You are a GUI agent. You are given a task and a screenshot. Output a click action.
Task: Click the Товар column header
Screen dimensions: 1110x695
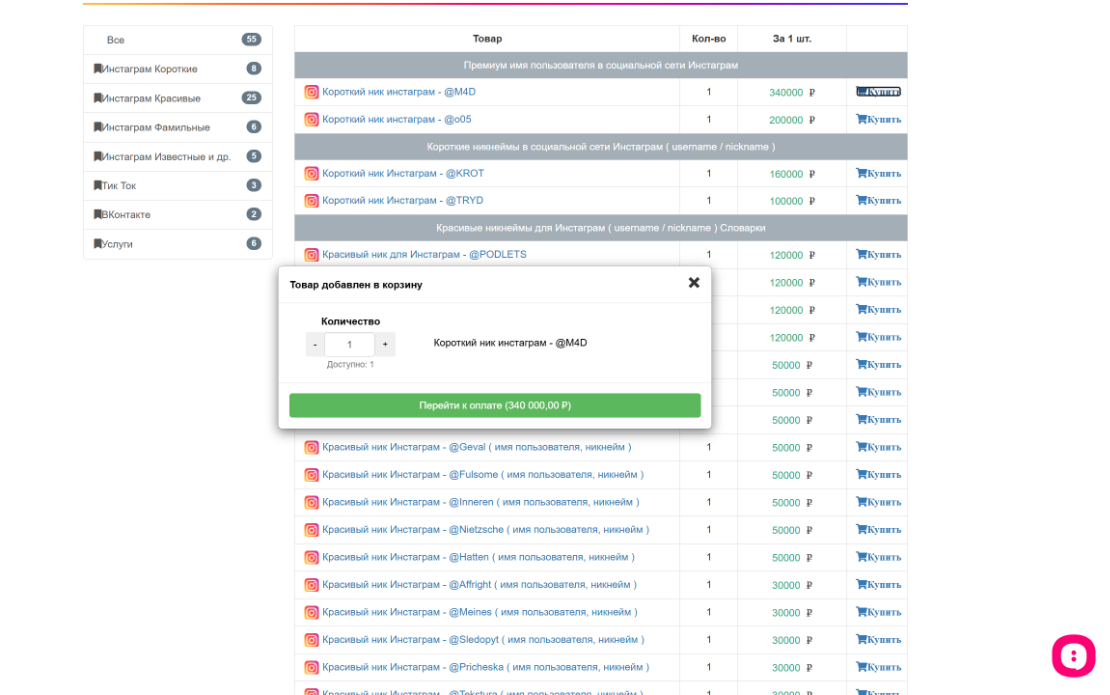click(487, 39)
